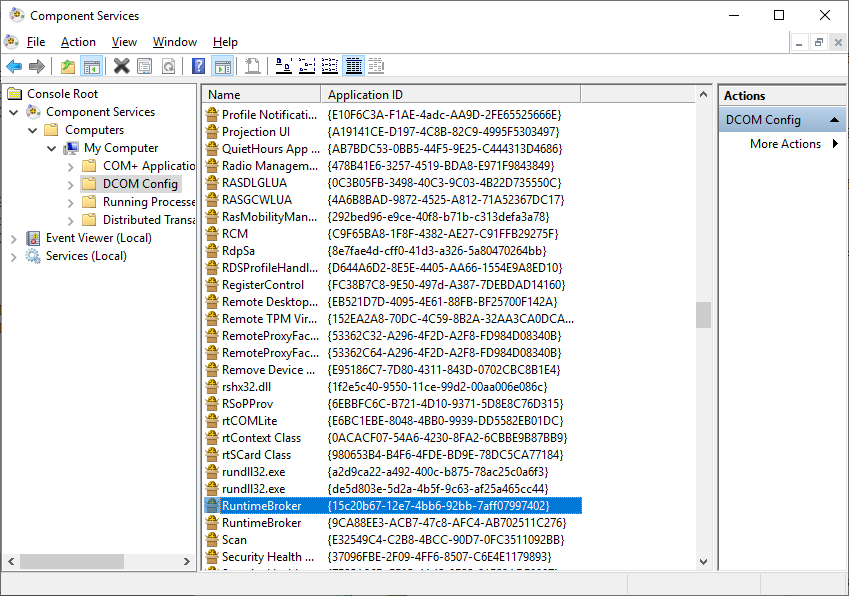Collapse the My Computer tree node
The height and width of the screenshot is (596, 849).
click(51, 148)
